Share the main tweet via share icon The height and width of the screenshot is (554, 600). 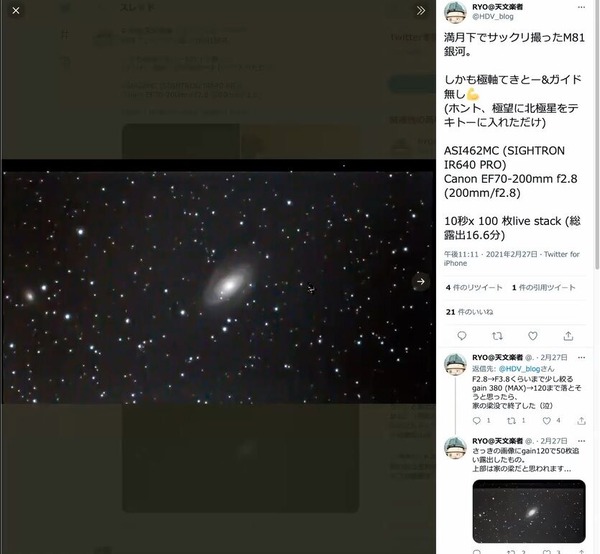click(x=568, y=336)
